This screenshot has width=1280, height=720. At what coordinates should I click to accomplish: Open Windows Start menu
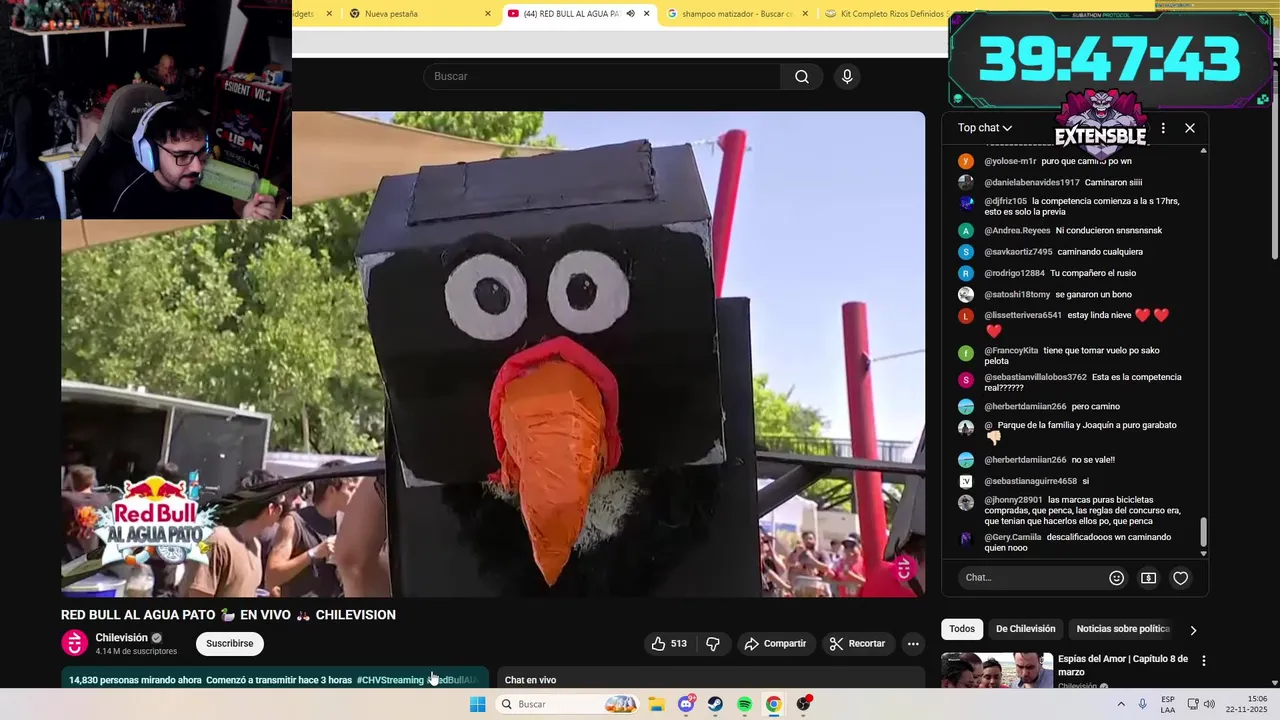click(478, 704)
